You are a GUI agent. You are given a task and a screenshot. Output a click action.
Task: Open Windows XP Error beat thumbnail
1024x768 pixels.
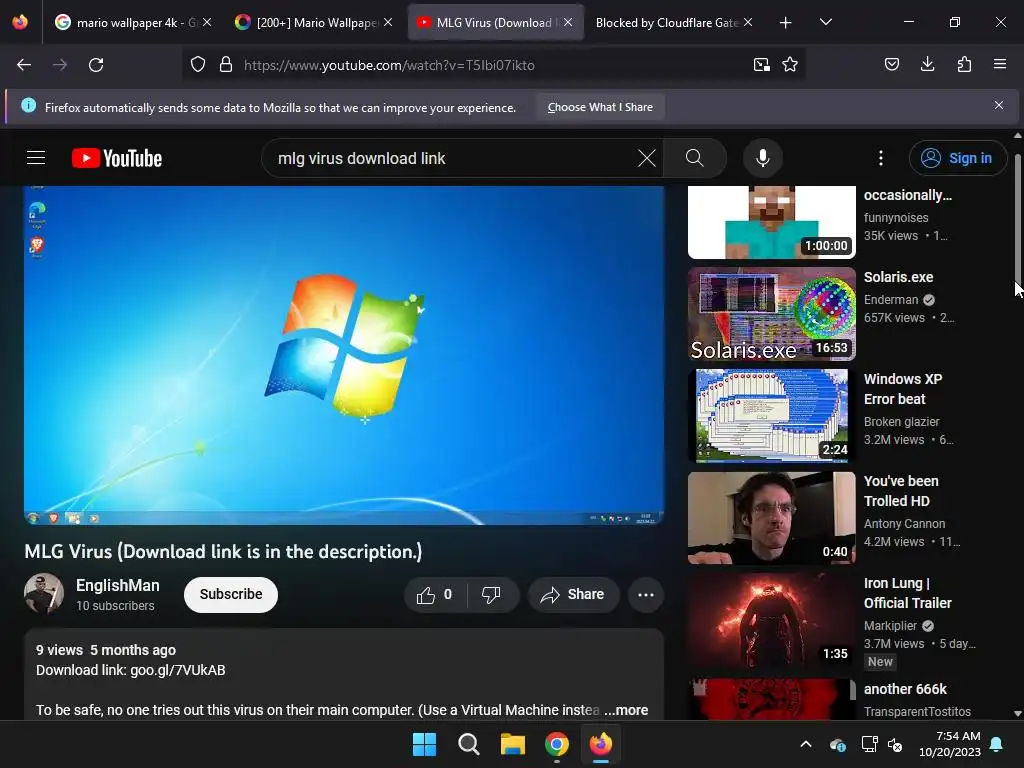pyautogui.click(x=771, y=416)
